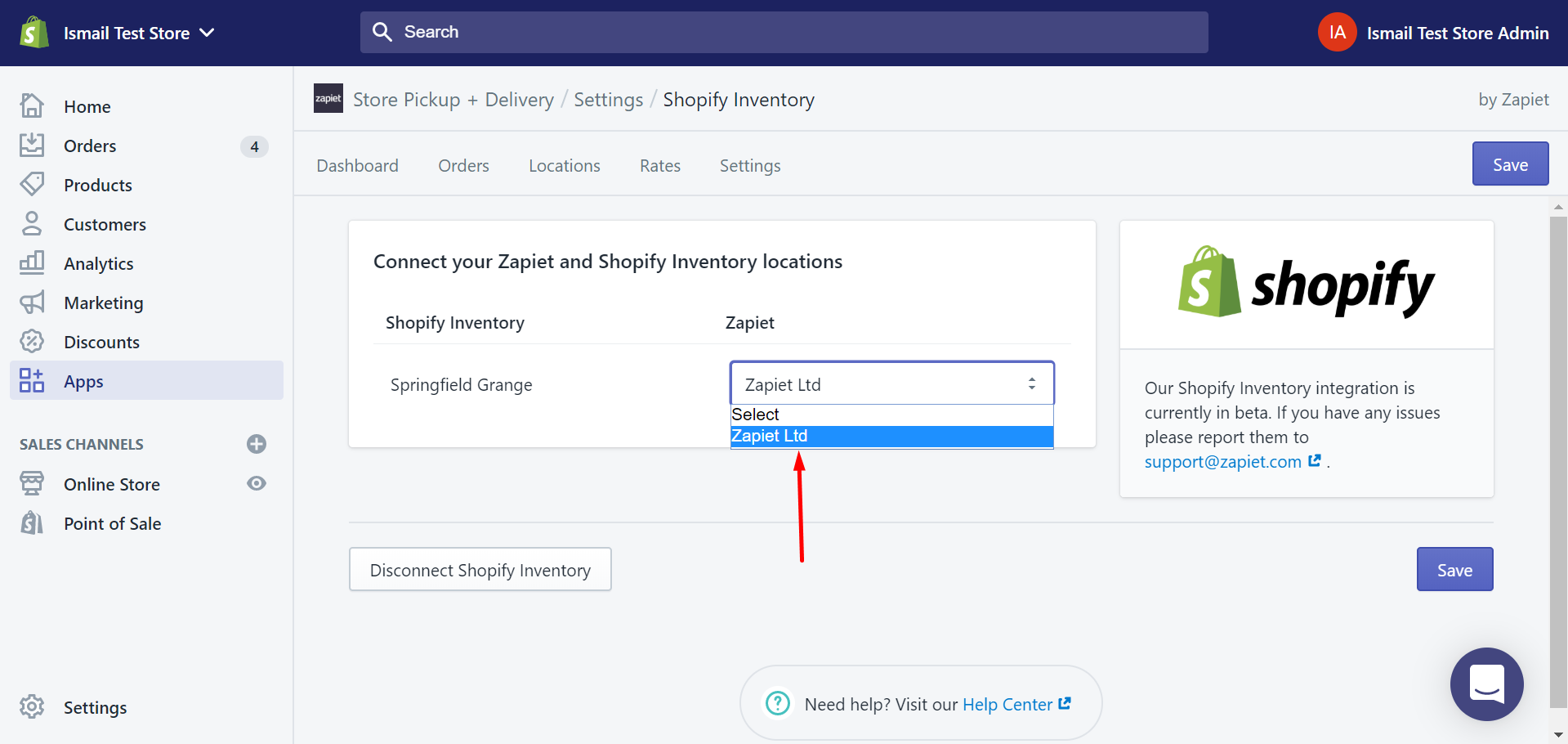Click the Zapiet app logo

[328, 98]
